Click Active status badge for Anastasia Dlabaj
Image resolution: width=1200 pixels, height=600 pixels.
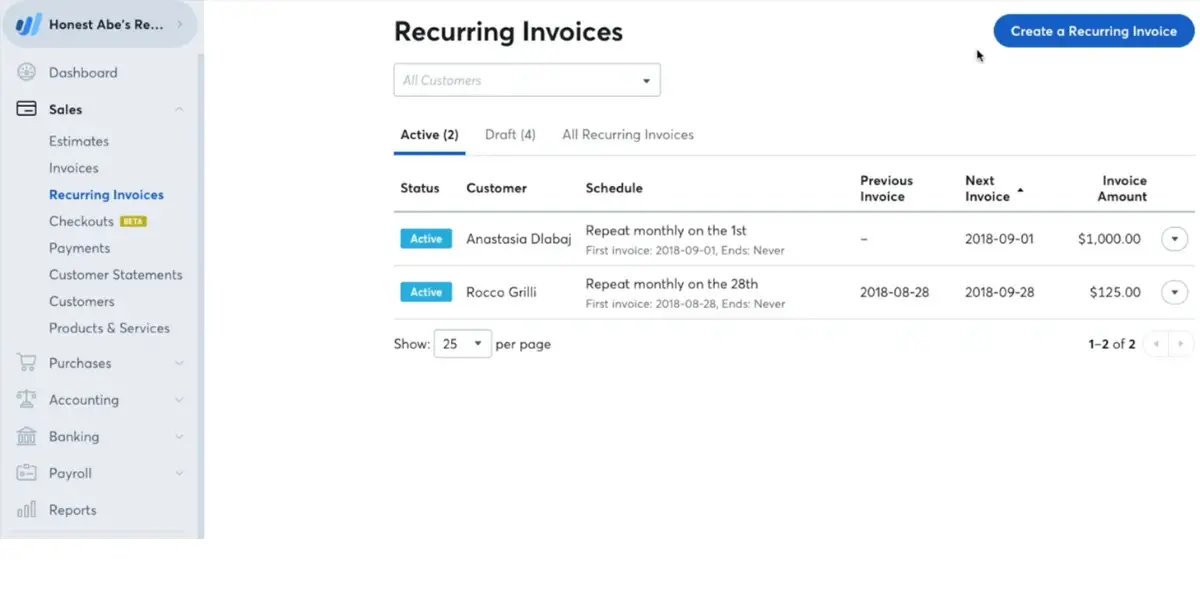pos(426,239)
